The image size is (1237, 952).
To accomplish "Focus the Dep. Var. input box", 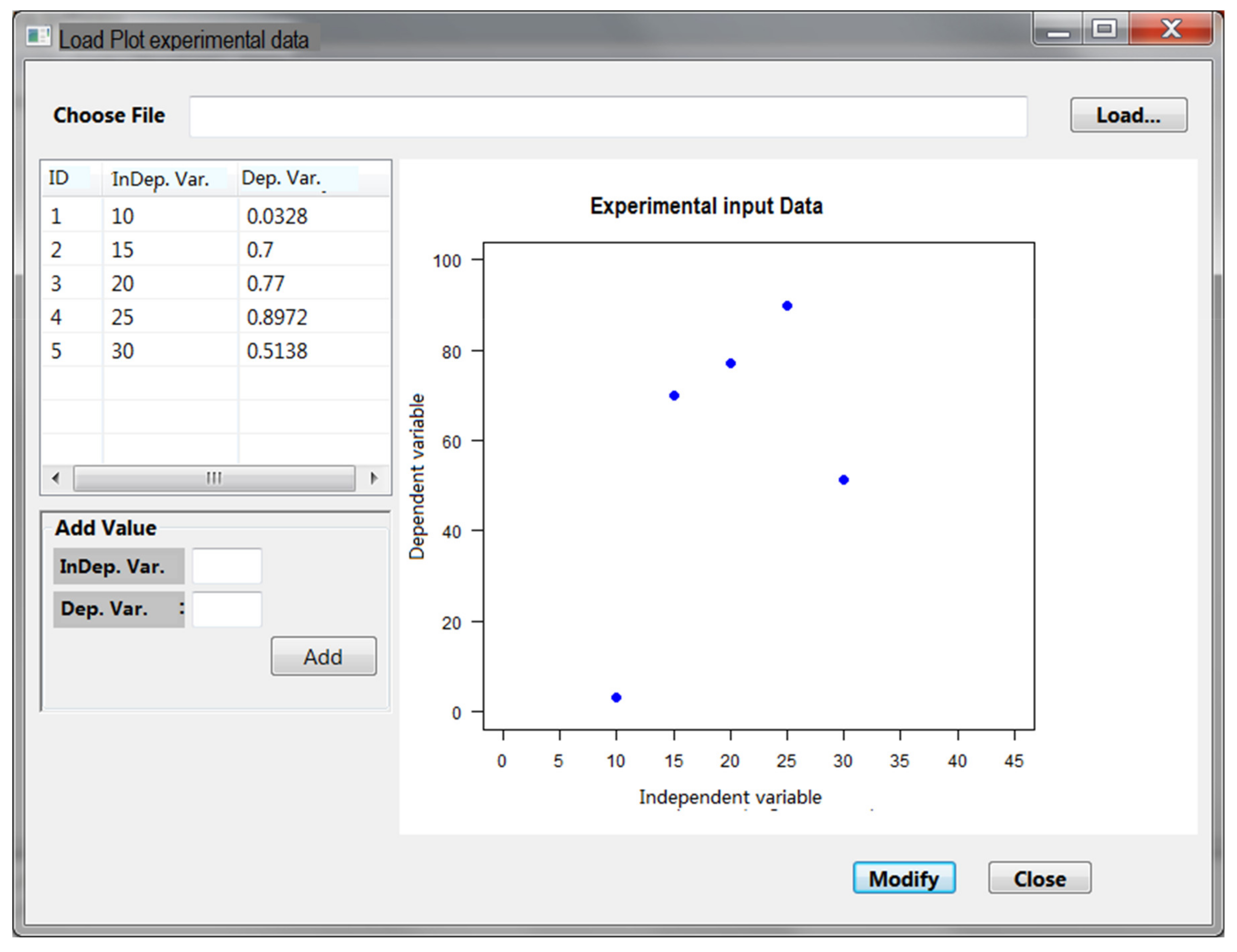I will pyautogui.click(x=227, y=609).
